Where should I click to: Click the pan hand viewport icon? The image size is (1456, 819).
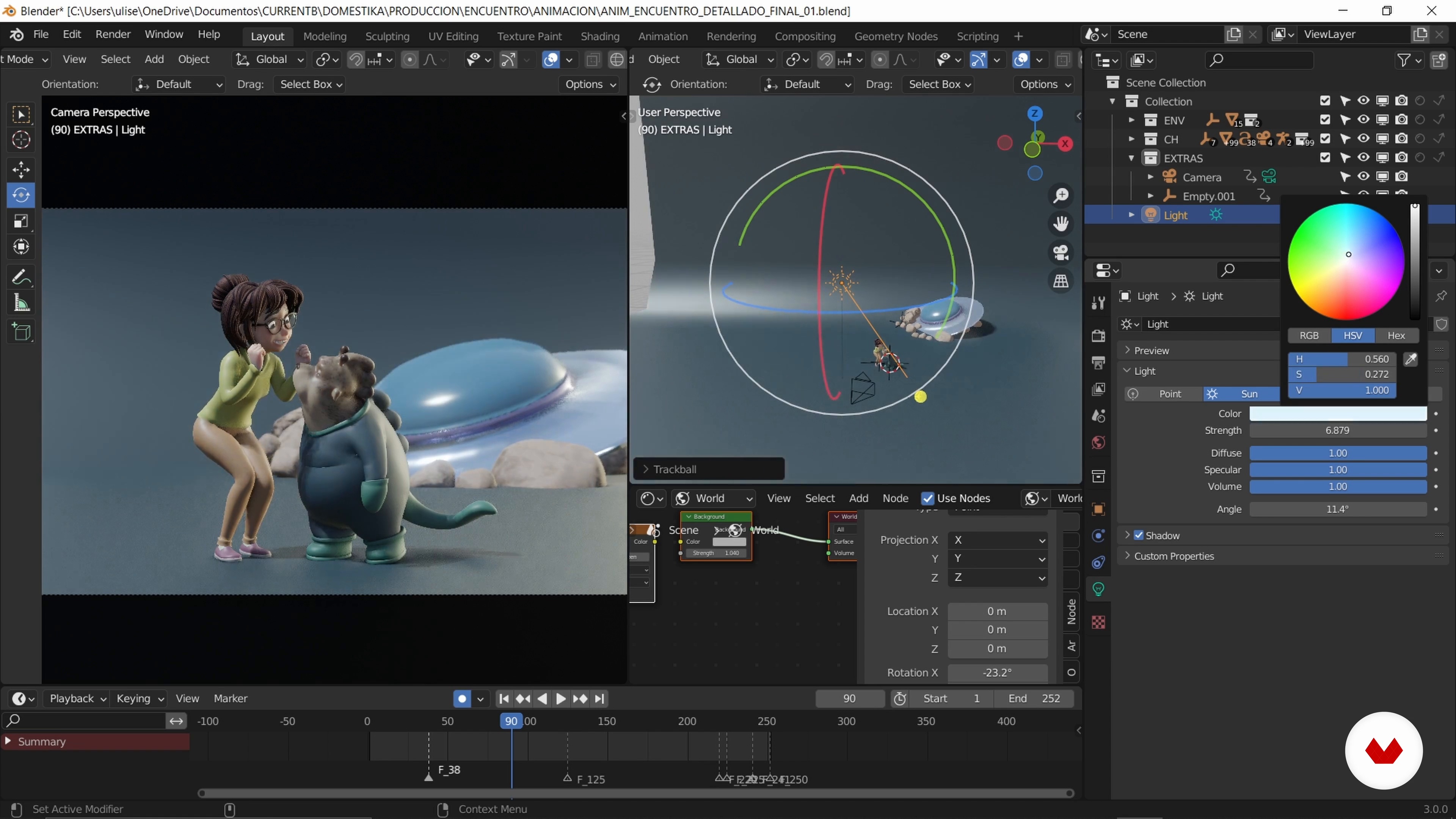tap(1061, 224)
